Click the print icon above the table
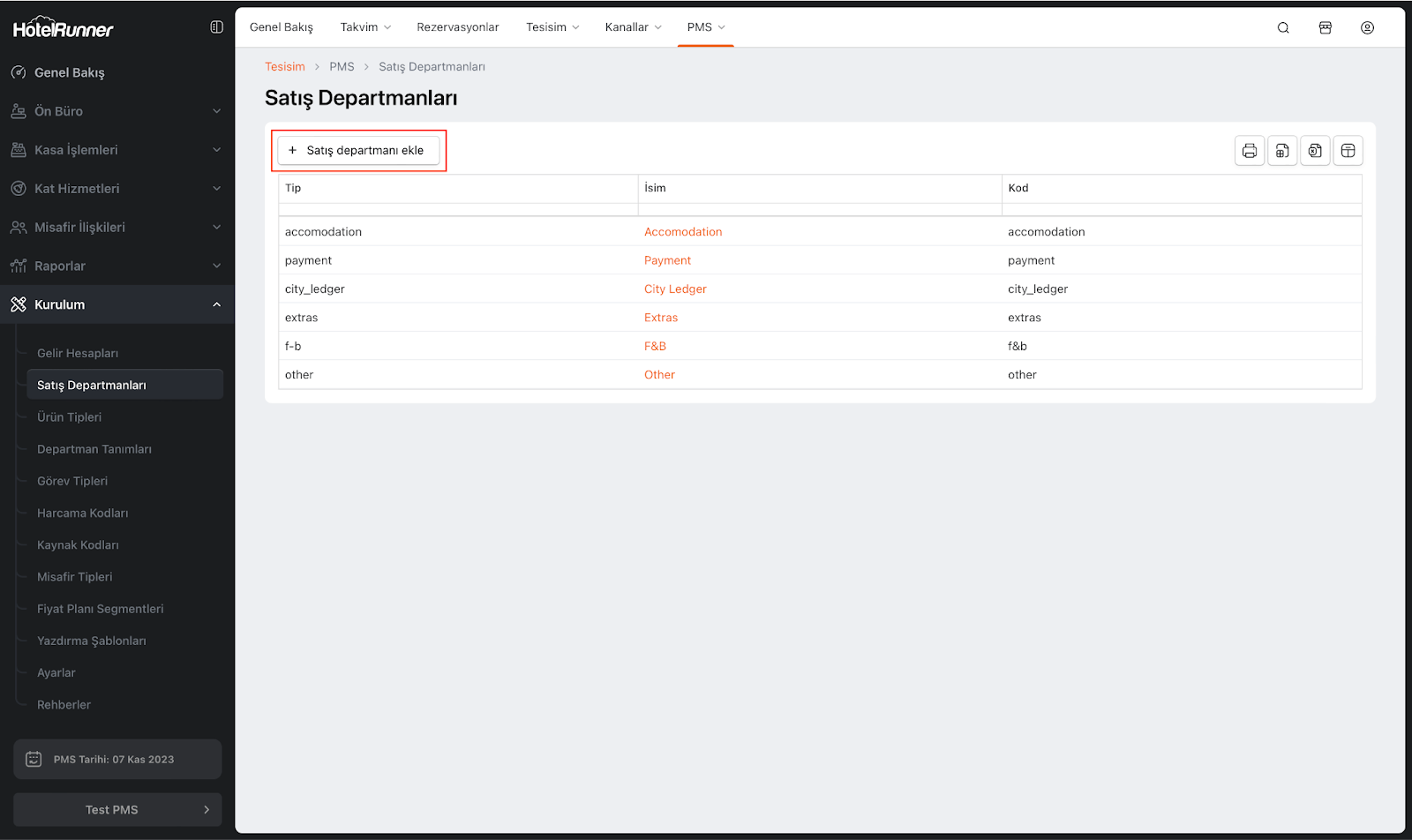The image size is (1412, 840). (1249, 151)
